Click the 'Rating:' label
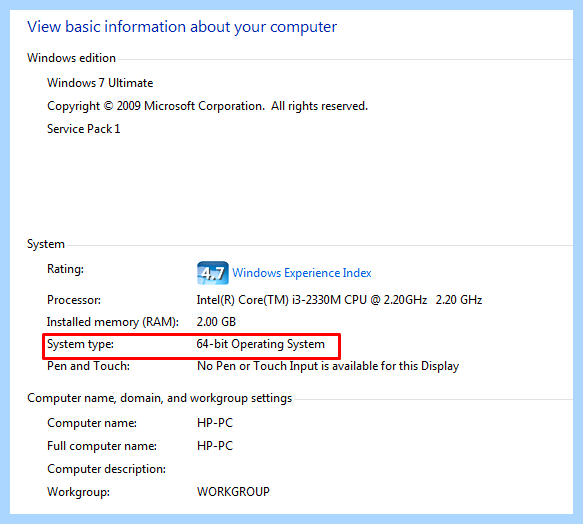Screen dimensions: 583x524 (x=65, y=269)
